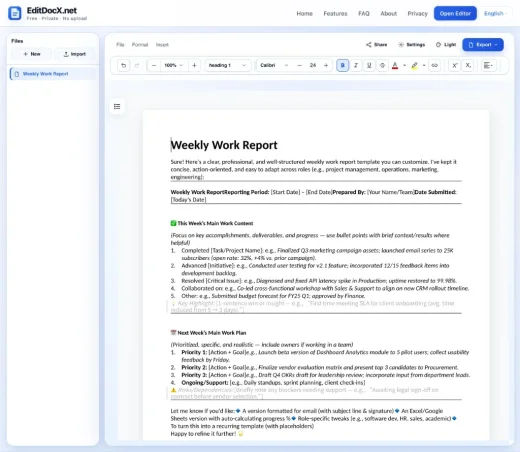
Task: Open the File menu
Action: pyautogui.click(x=120, y=45)
